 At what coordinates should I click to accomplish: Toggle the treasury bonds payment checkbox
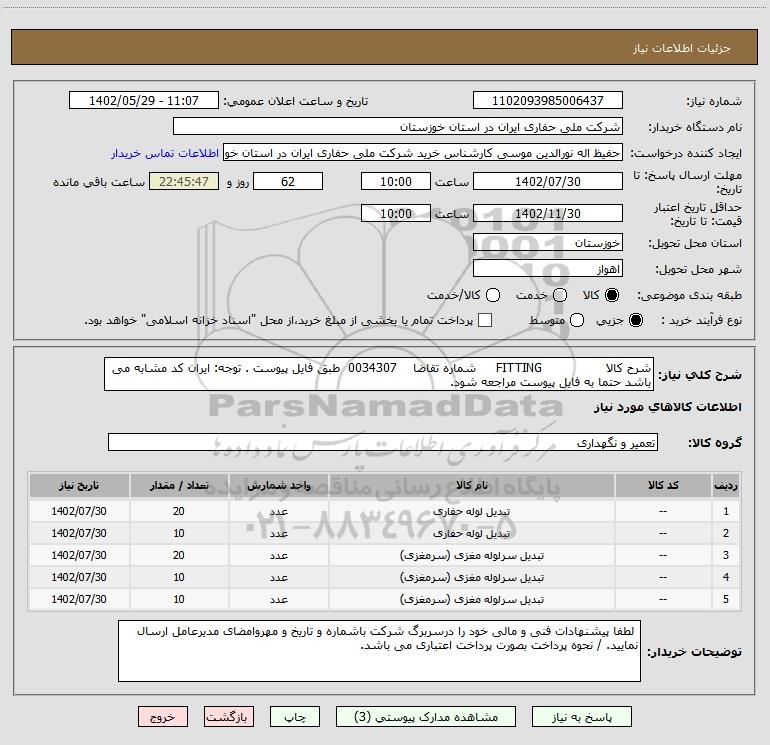pyautogui.click(x=485, y=320)
